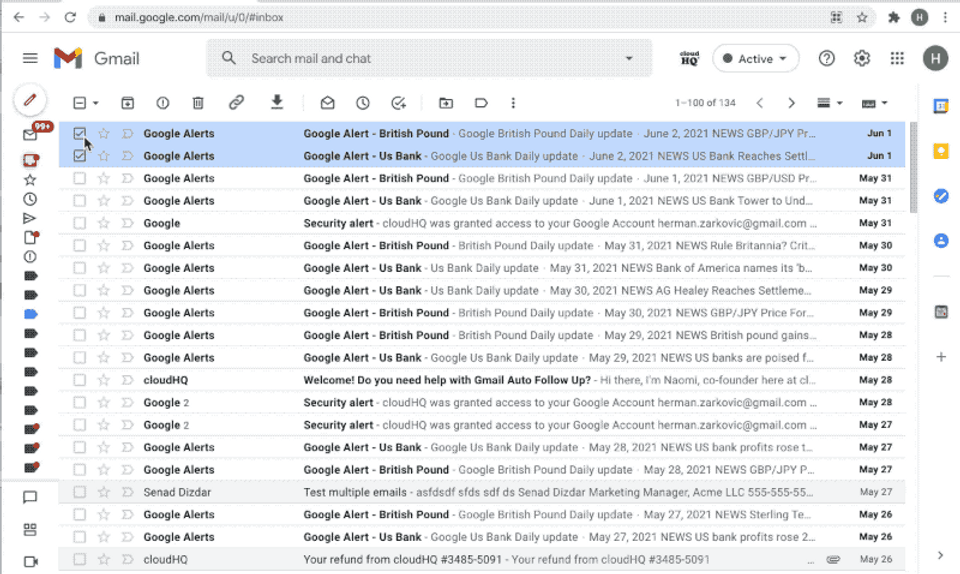960x574 pixels.
Task: Mark selected emails as read
Action: pos(328,103)
